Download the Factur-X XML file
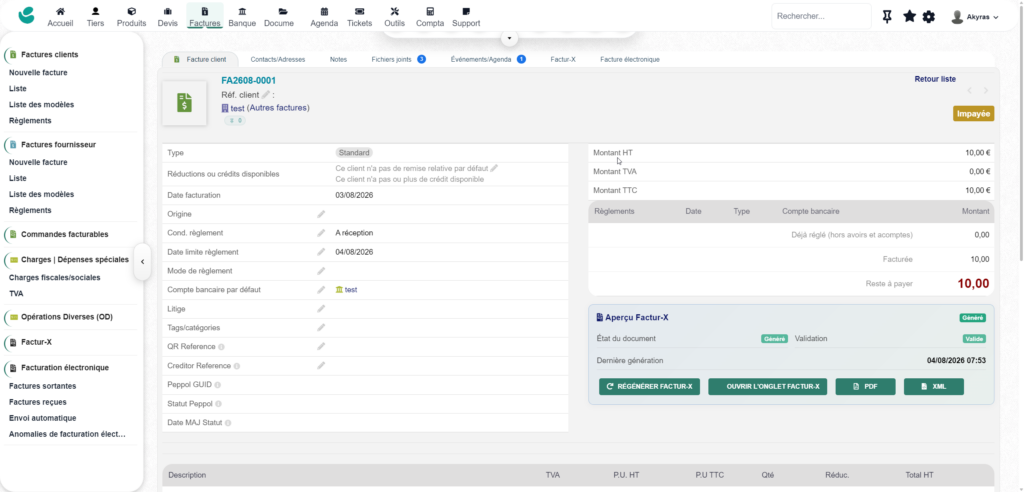 pyautogui.click(x=933, y=387)
